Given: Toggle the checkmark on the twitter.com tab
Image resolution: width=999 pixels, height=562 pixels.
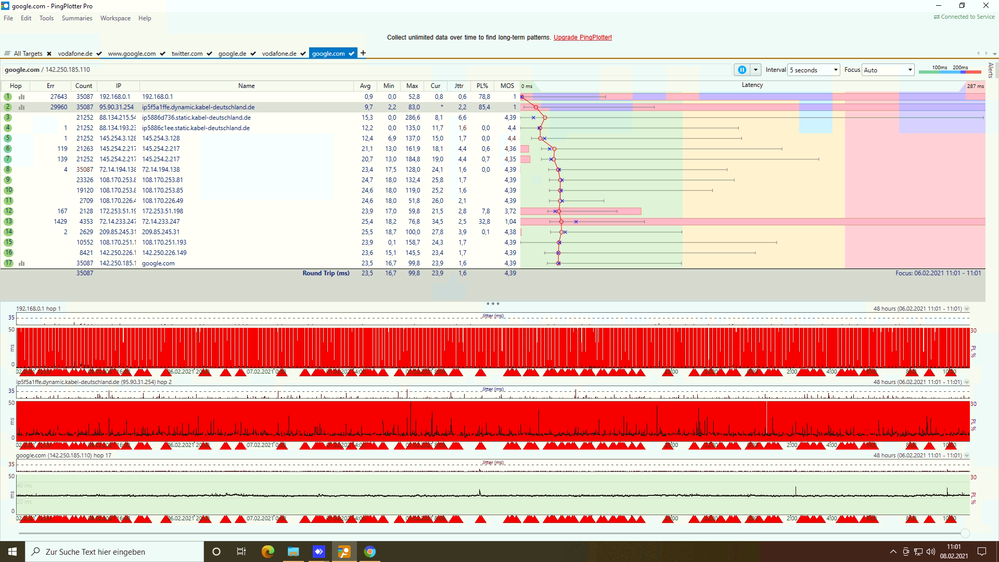Looking at the screenshot, I should (209, 54).
